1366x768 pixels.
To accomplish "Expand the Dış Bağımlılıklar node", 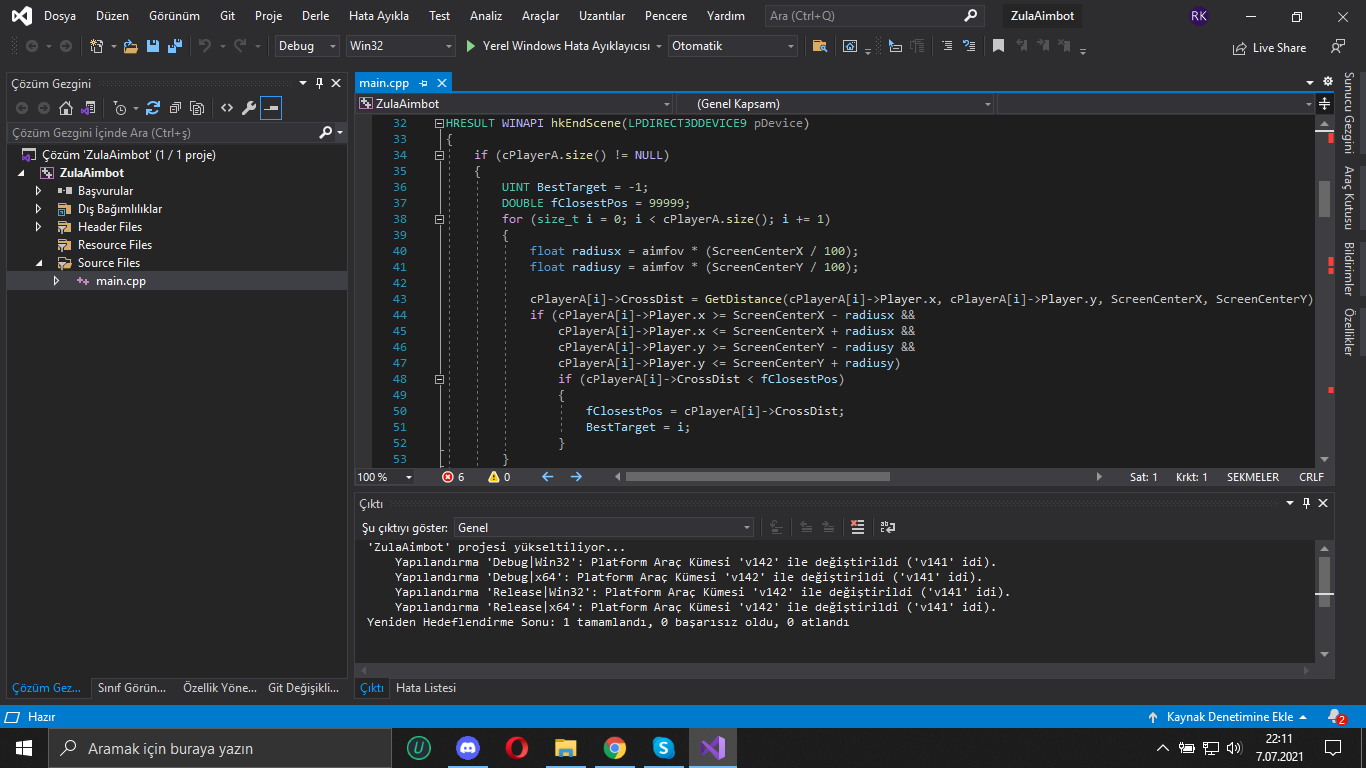I will [x=38, y=209].
